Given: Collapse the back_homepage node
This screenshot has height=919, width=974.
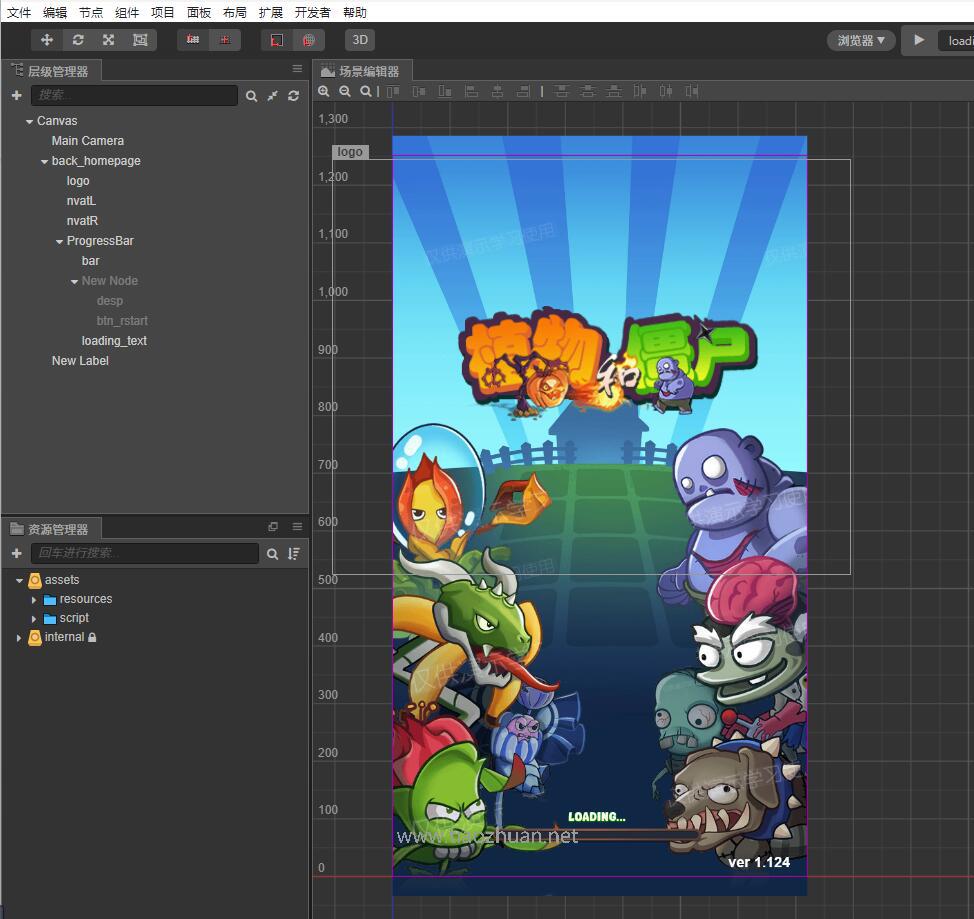Looking at the screenshot, I should click(44, 162).
